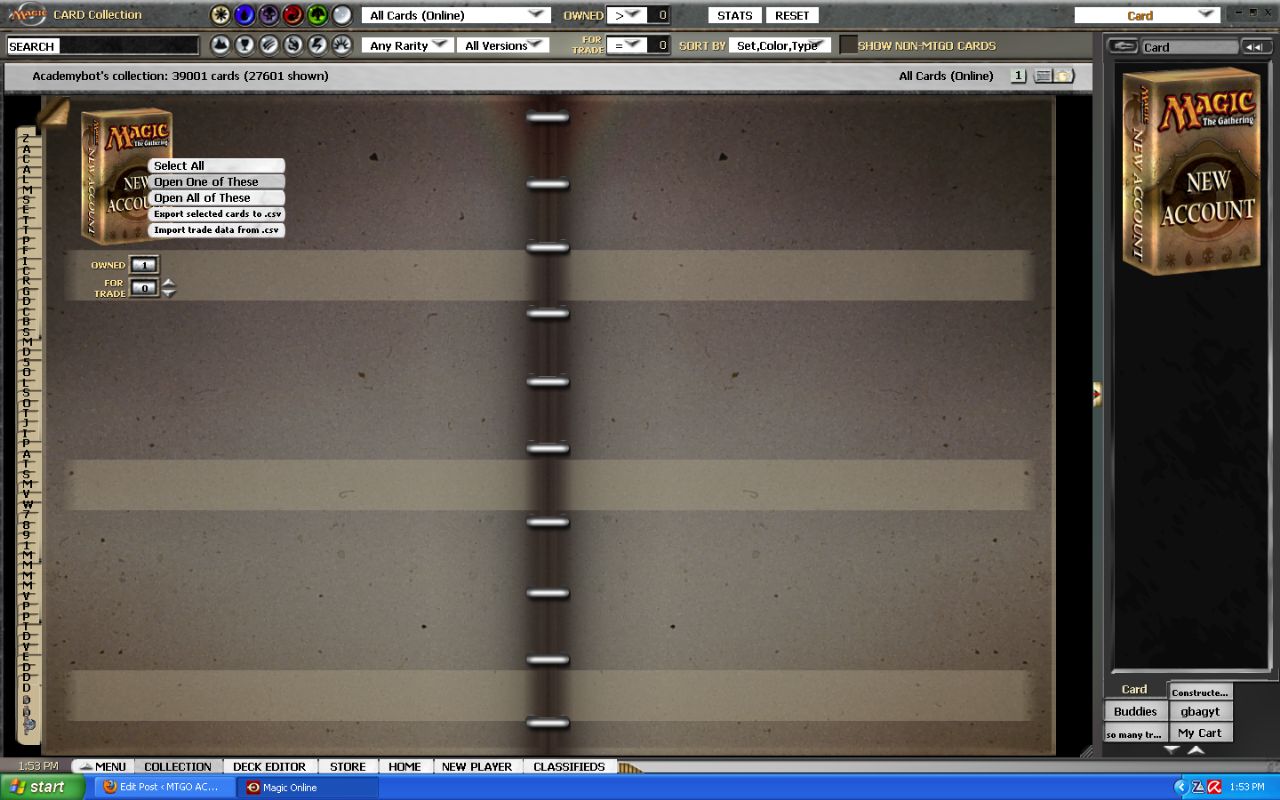Filter by blue mana color
Image resolution: width=1280 pixels, height=800 pixels.
pos(245,15)
